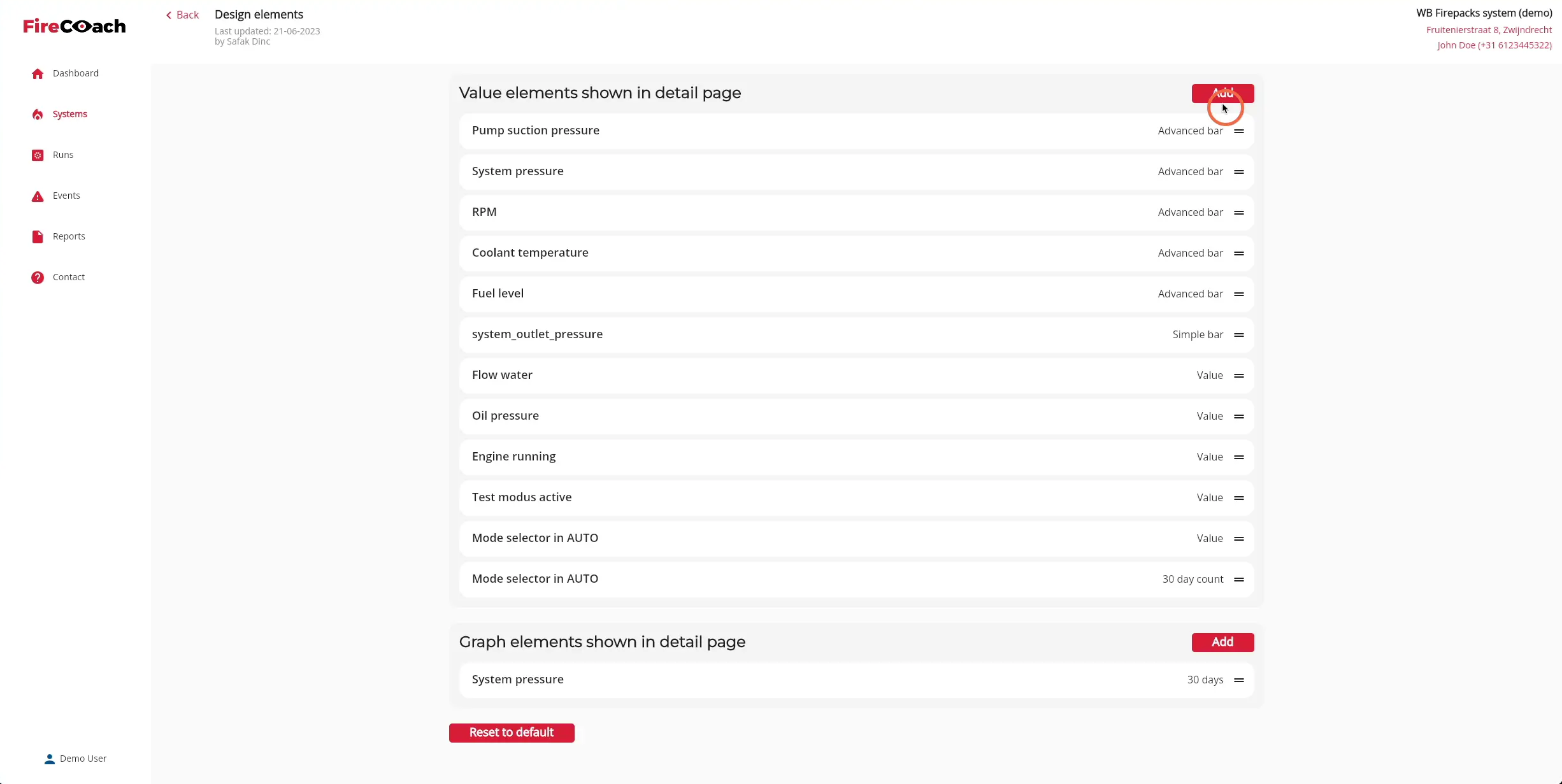Click drag handle on Oil pressure row
The image size is (1562, 784).
click(1239, 417)
